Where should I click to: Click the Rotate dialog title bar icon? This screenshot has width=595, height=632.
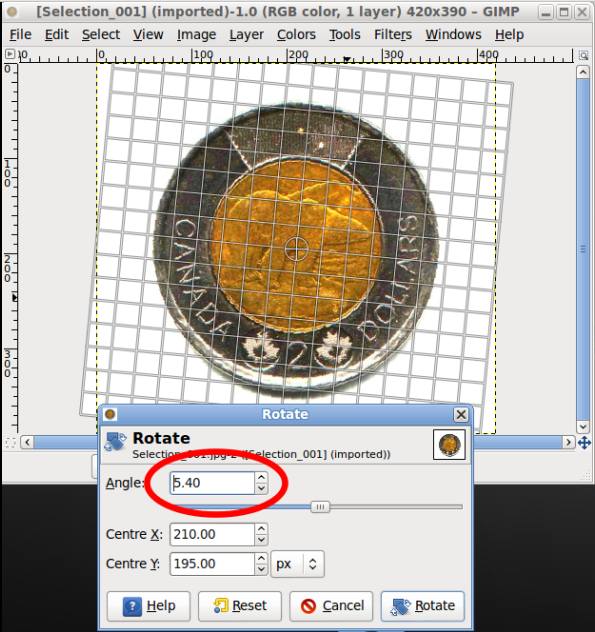(110, 414)
